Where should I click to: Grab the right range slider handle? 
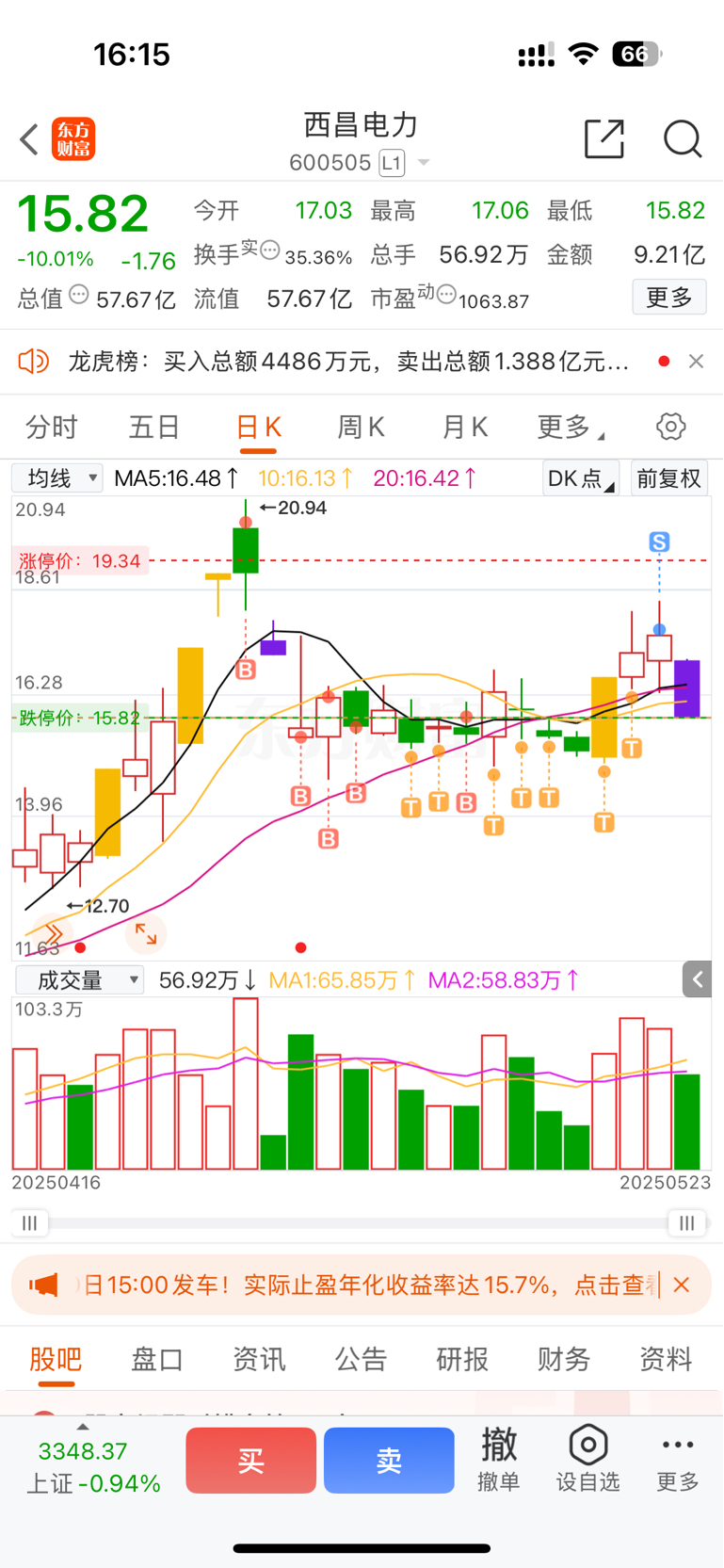coord(687,1223)
